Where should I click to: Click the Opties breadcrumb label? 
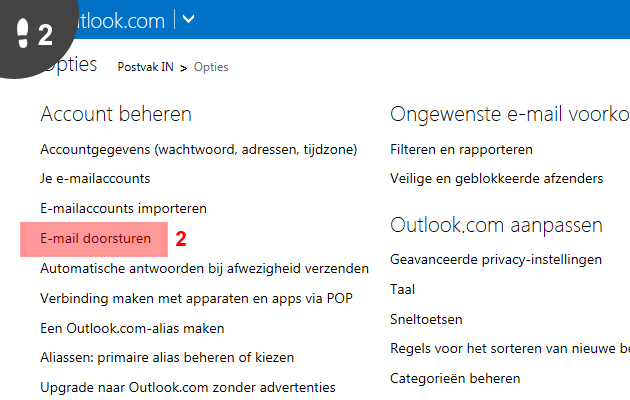(211, 67)
